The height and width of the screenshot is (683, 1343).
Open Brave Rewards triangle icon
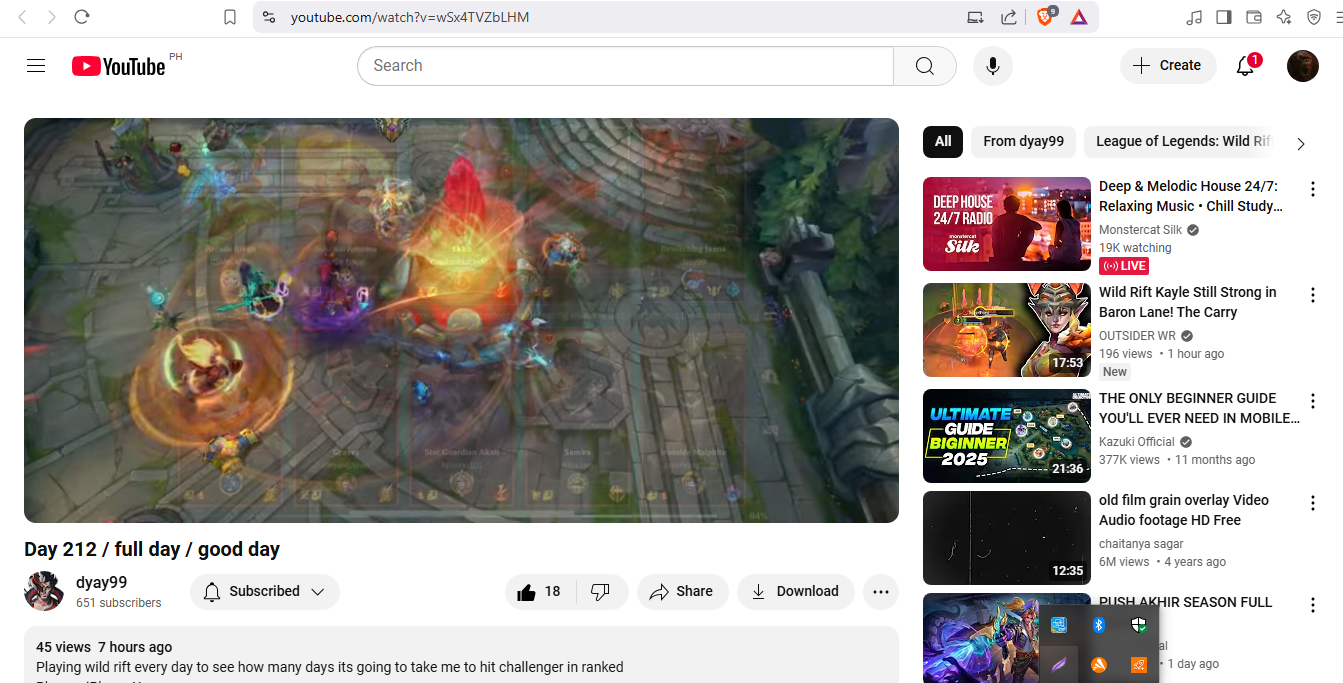pos(1079,17)
